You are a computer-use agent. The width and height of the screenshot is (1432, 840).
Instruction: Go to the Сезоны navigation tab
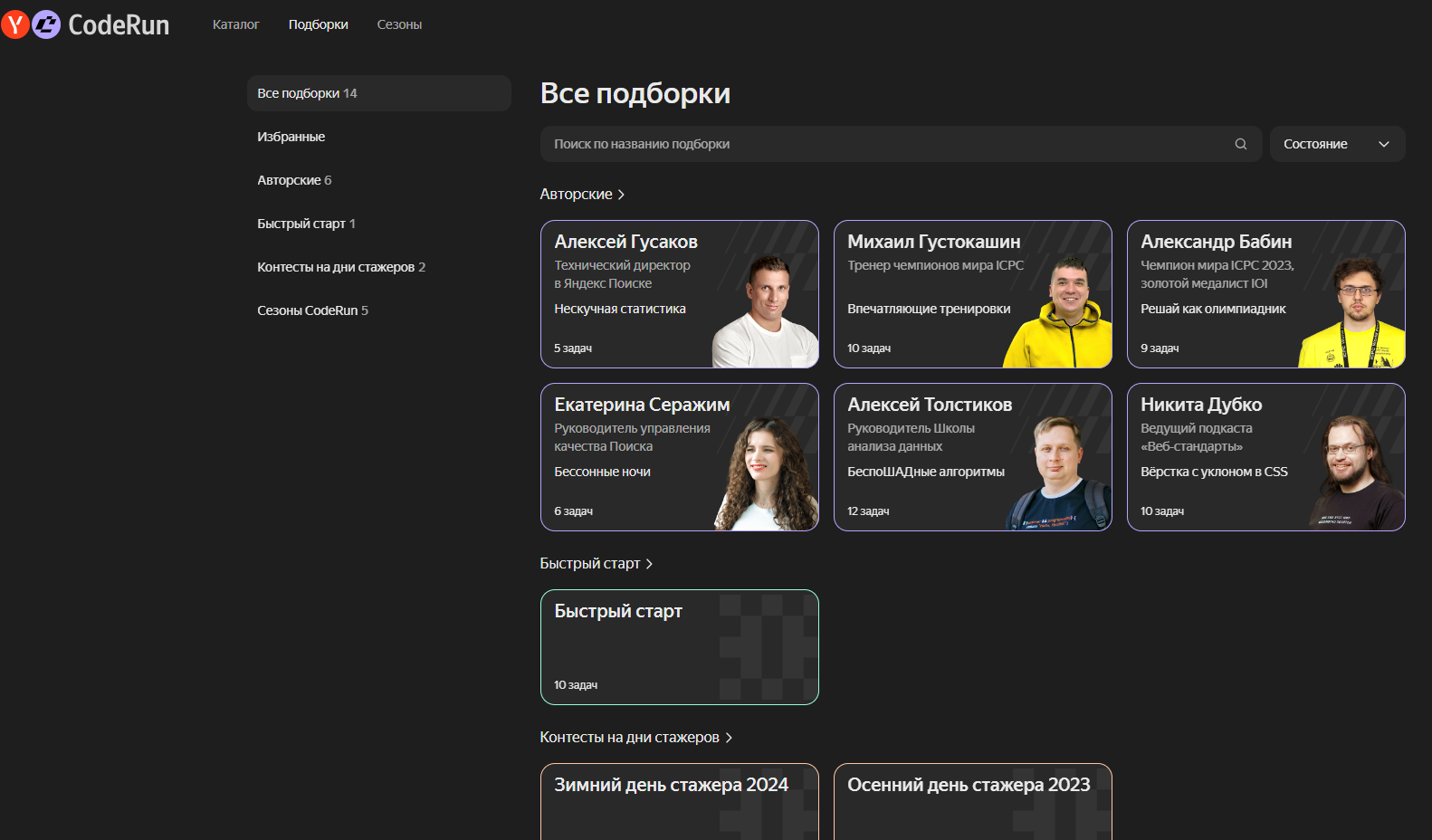[x=399, y=24]
